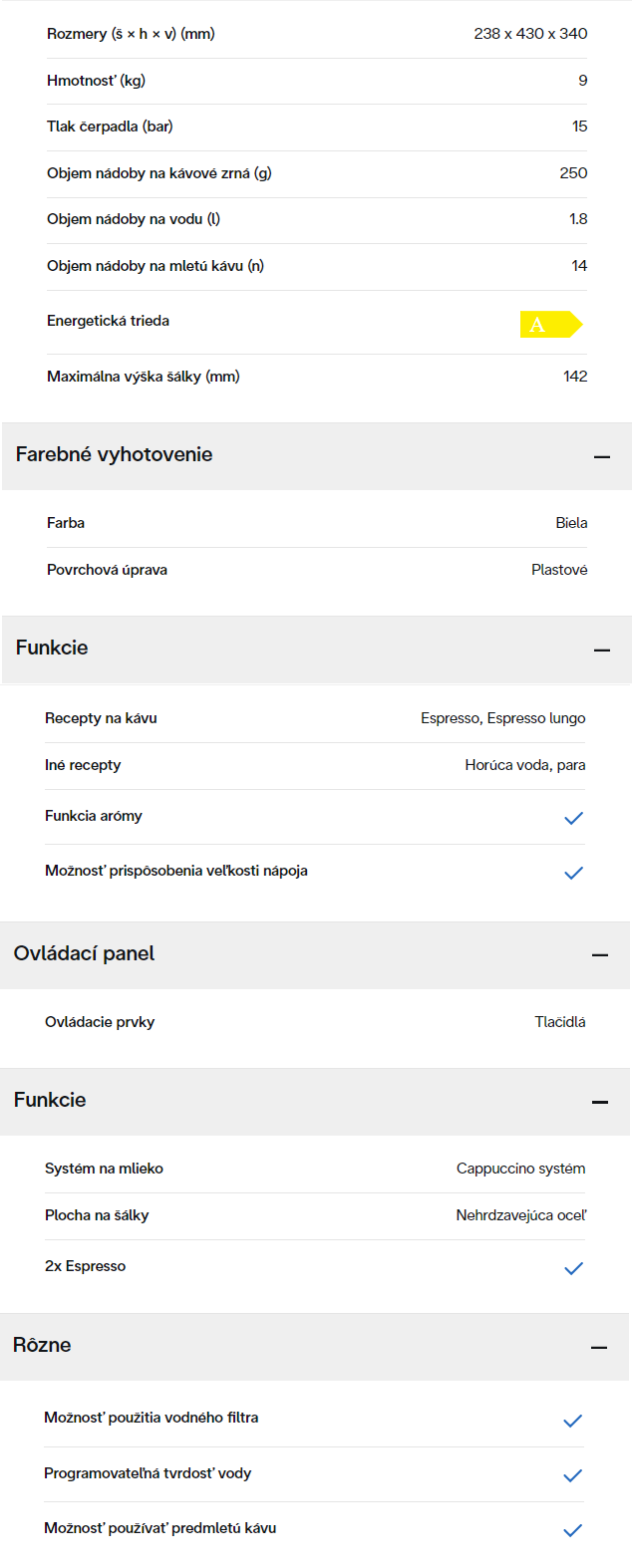The image size is (634, 1568).
Task: Select the Energetická trieda row label
Action: (x=109, y=321)
